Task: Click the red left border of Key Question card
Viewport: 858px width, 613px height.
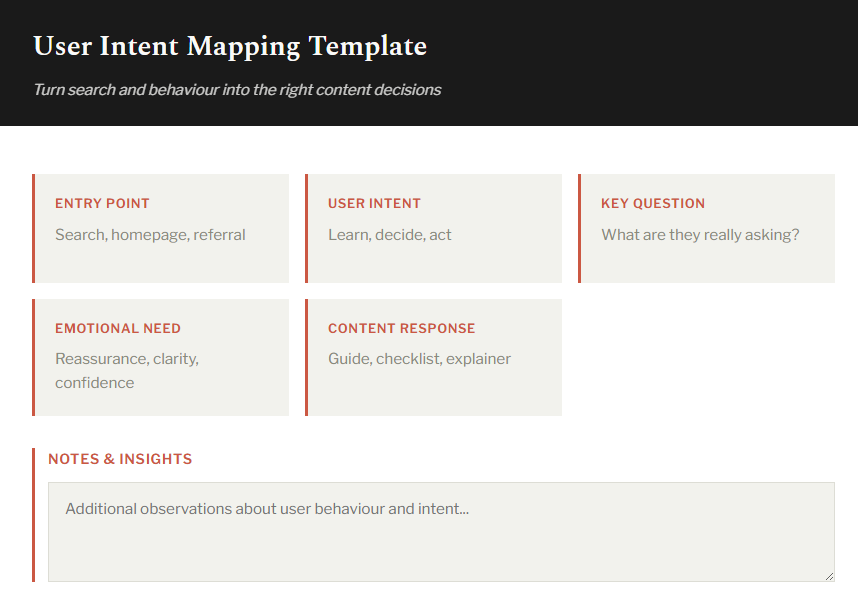Action: click(579, 228)
